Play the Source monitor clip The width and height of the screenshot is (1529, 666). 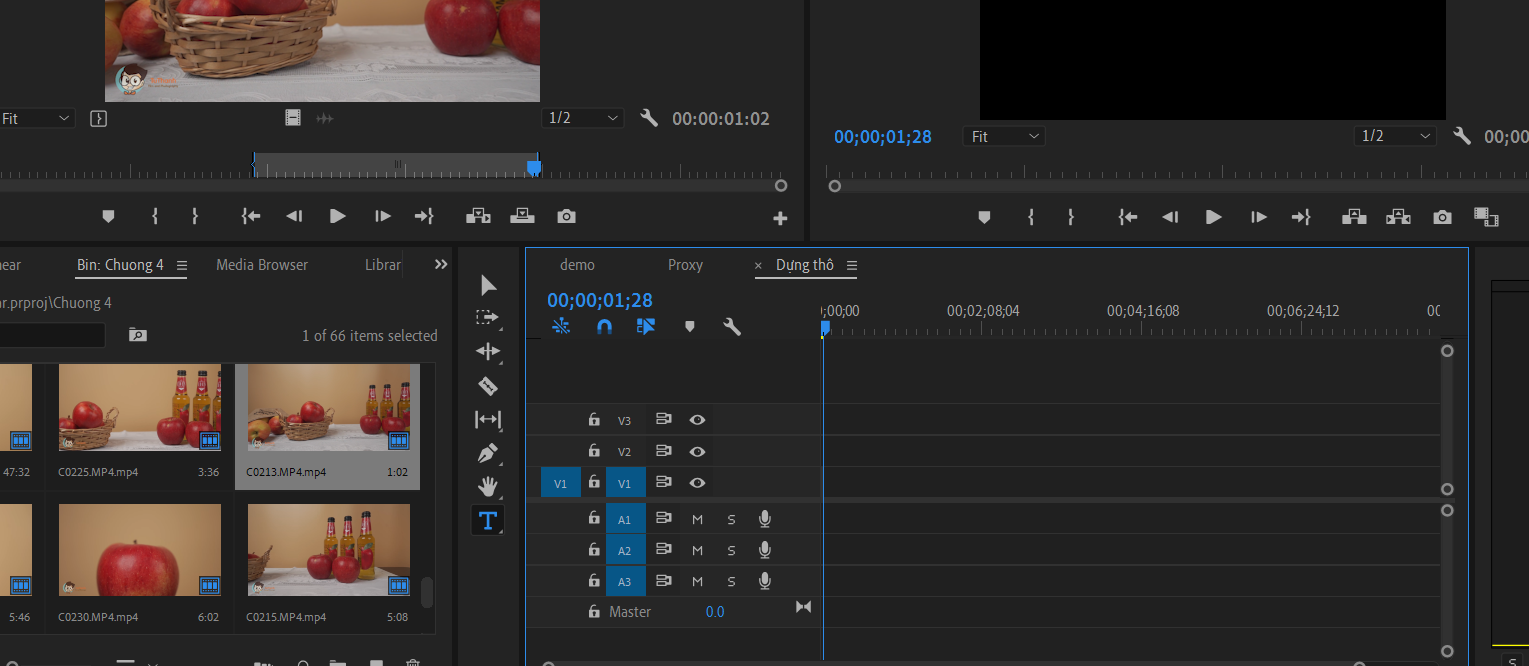coord(338,216)
